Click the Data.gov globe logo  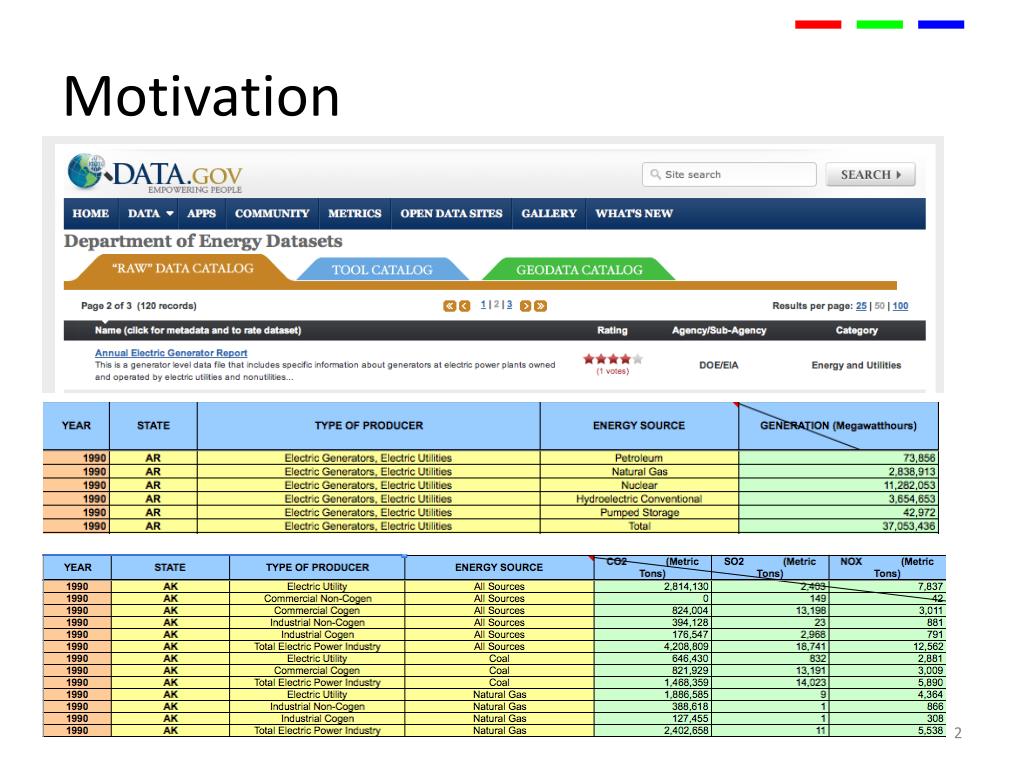pyautogui.click(x=86, y=171)
